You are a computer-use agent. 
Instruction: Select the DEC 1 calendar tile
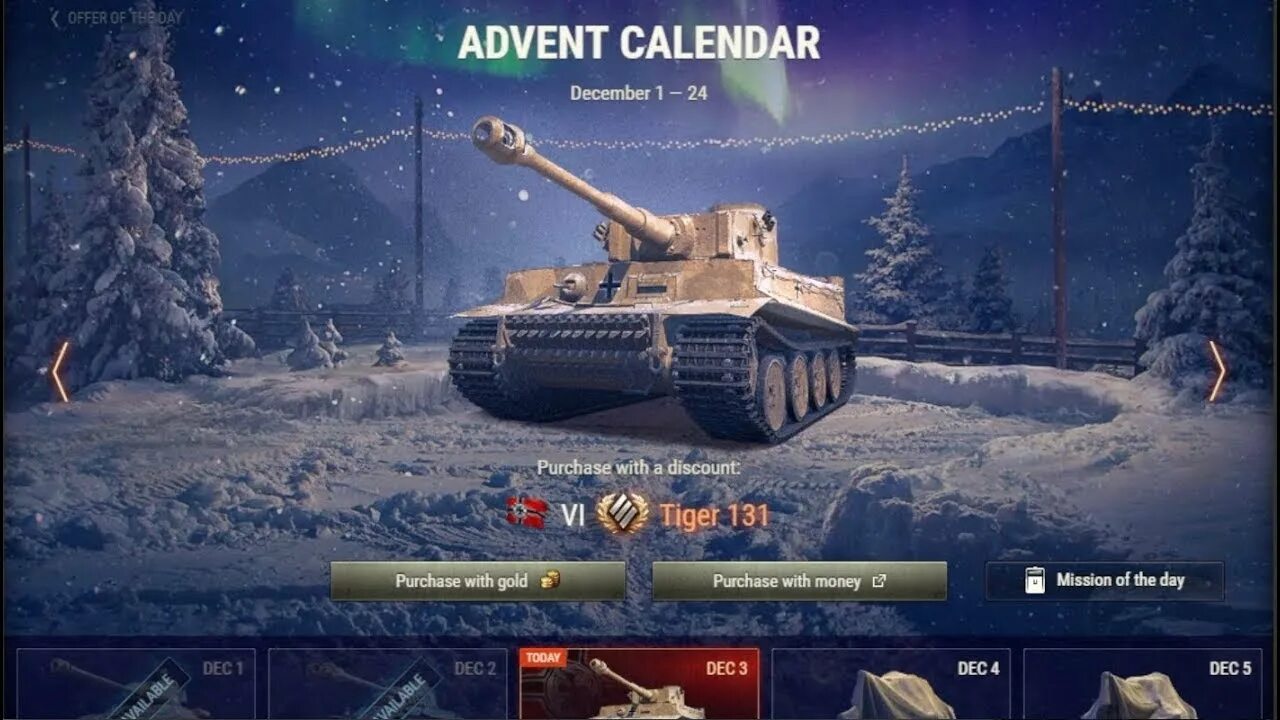click(x=136, y=684)
